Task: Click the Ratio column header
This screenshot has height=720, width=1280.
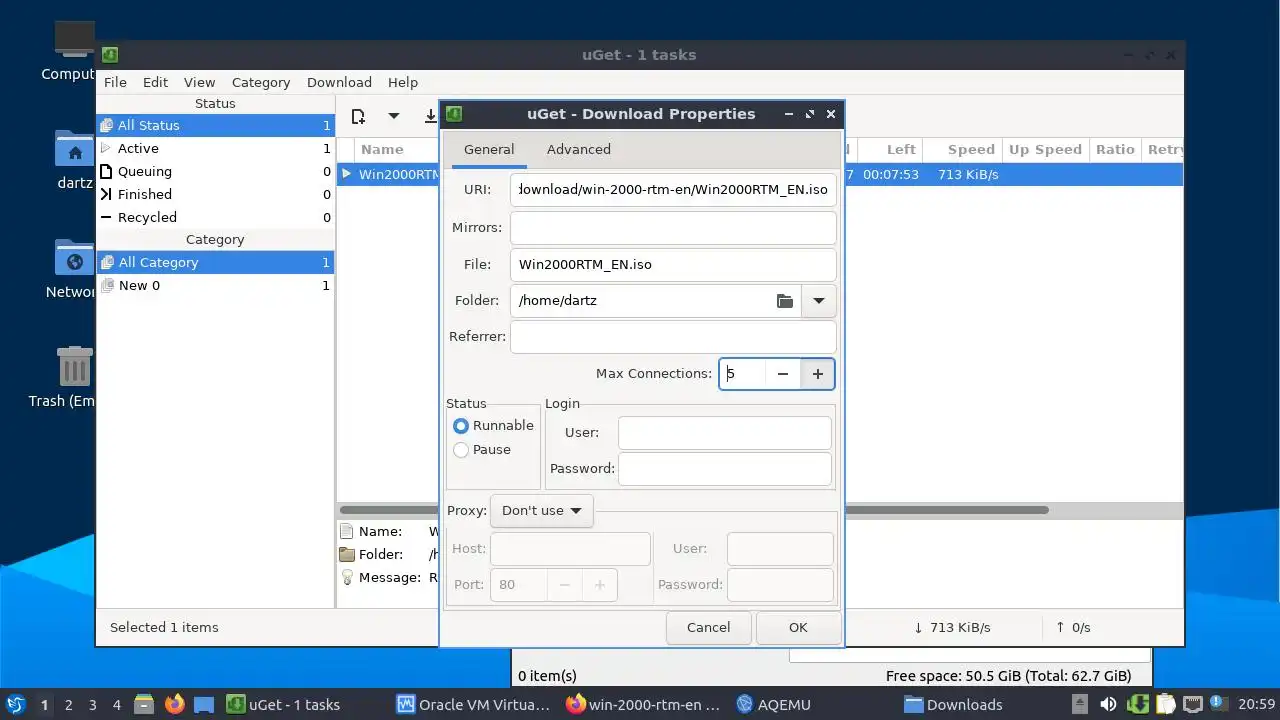Action: click(x=1115, y=150)
